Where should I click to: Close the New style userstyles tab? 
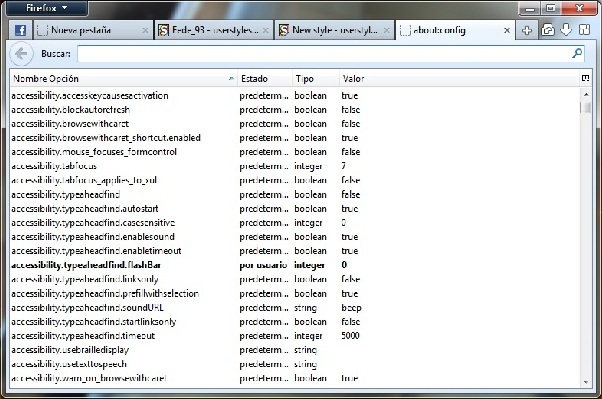(x=386, y=30)
